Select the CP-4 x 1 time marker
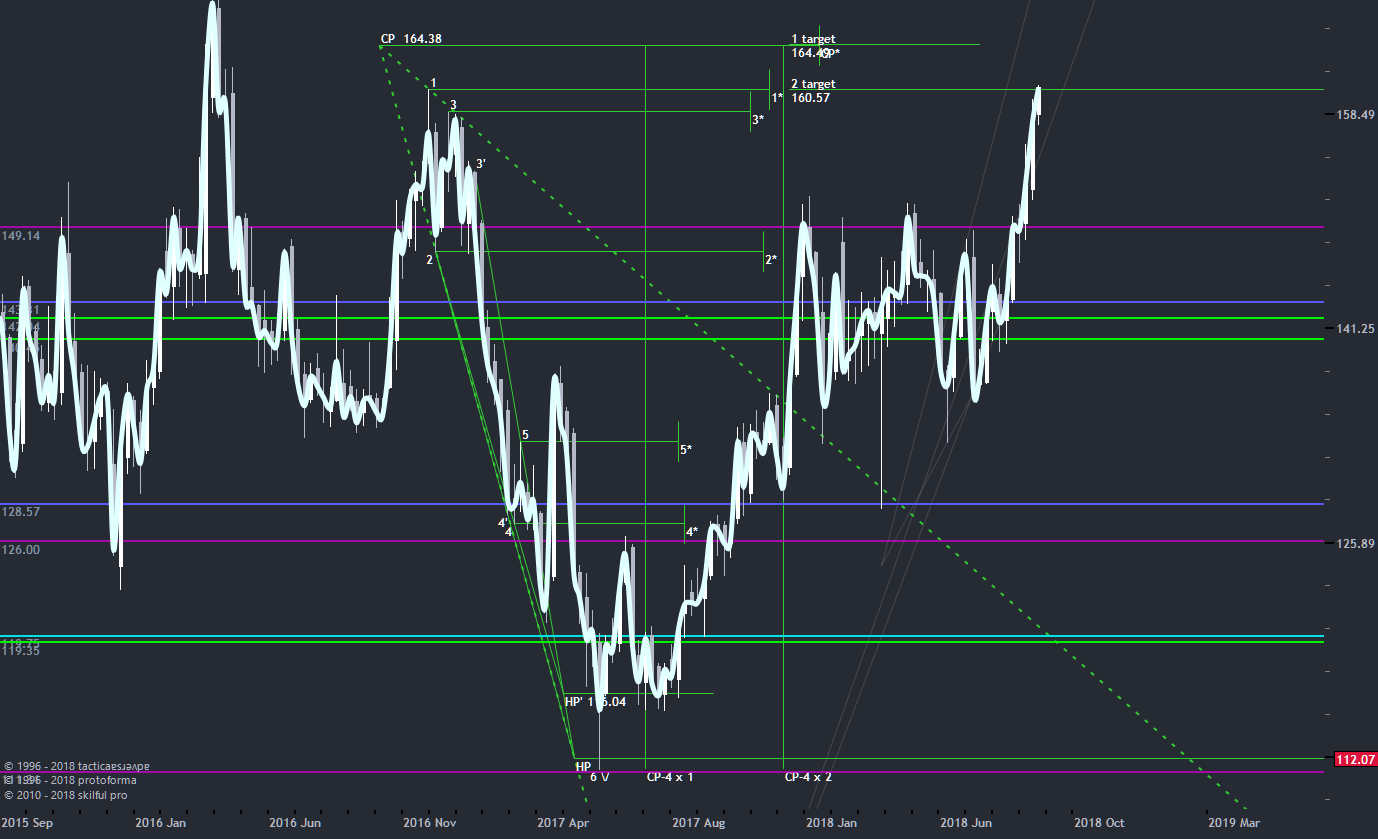The width and height of the screenshot is (1378, 839). pyautogui.click(x=670, y=777)
